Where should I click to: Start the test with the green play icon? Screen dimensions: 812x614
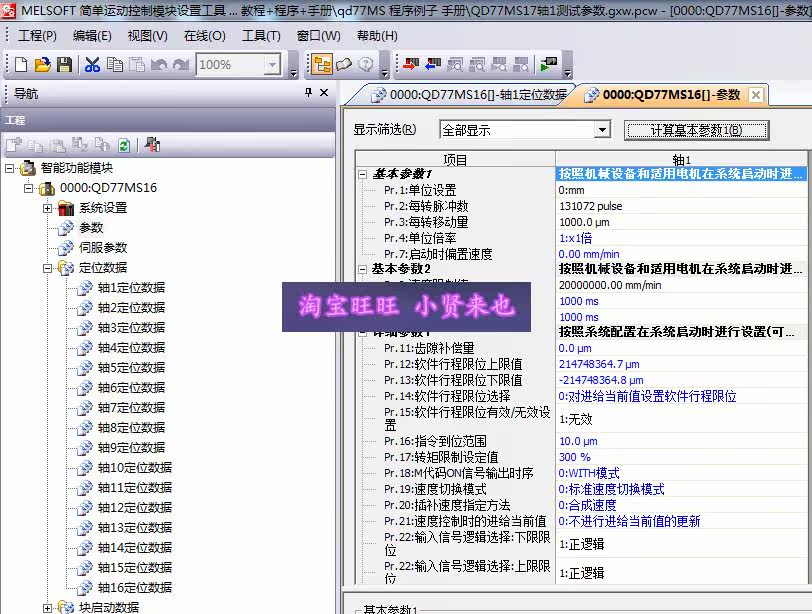[548, 65]
